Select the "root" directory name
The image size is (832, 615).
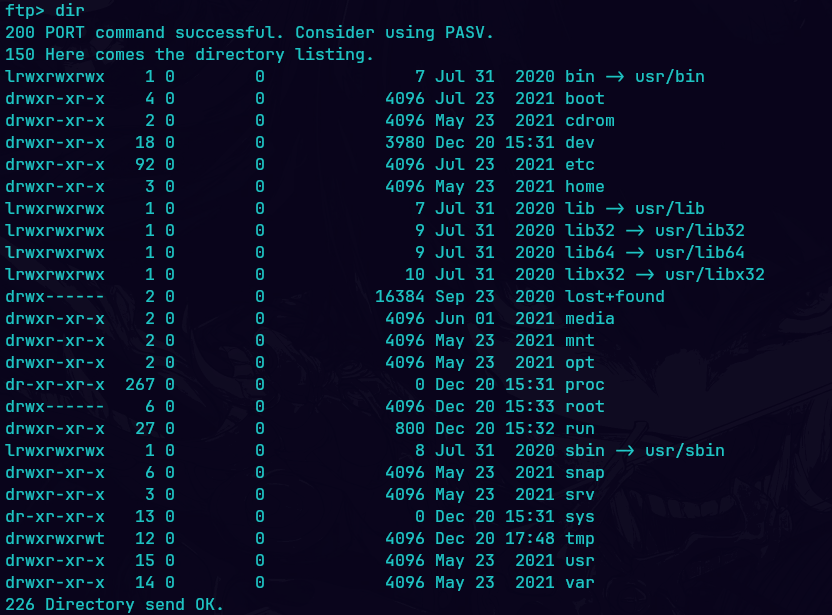tap(585, 407)
